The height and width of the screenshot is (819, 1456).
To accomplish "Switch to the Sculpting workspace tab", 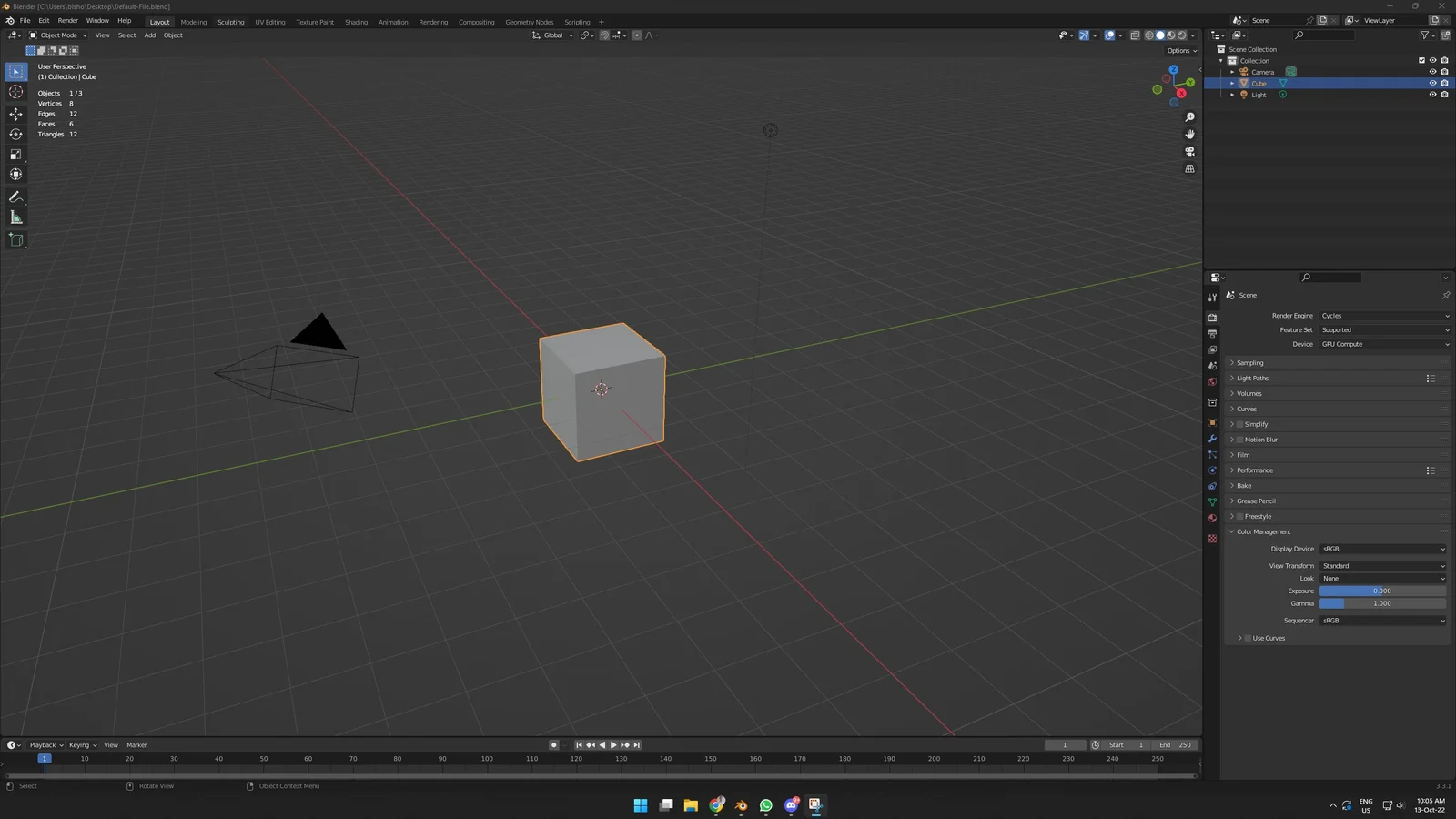I will tap(230, 22).
